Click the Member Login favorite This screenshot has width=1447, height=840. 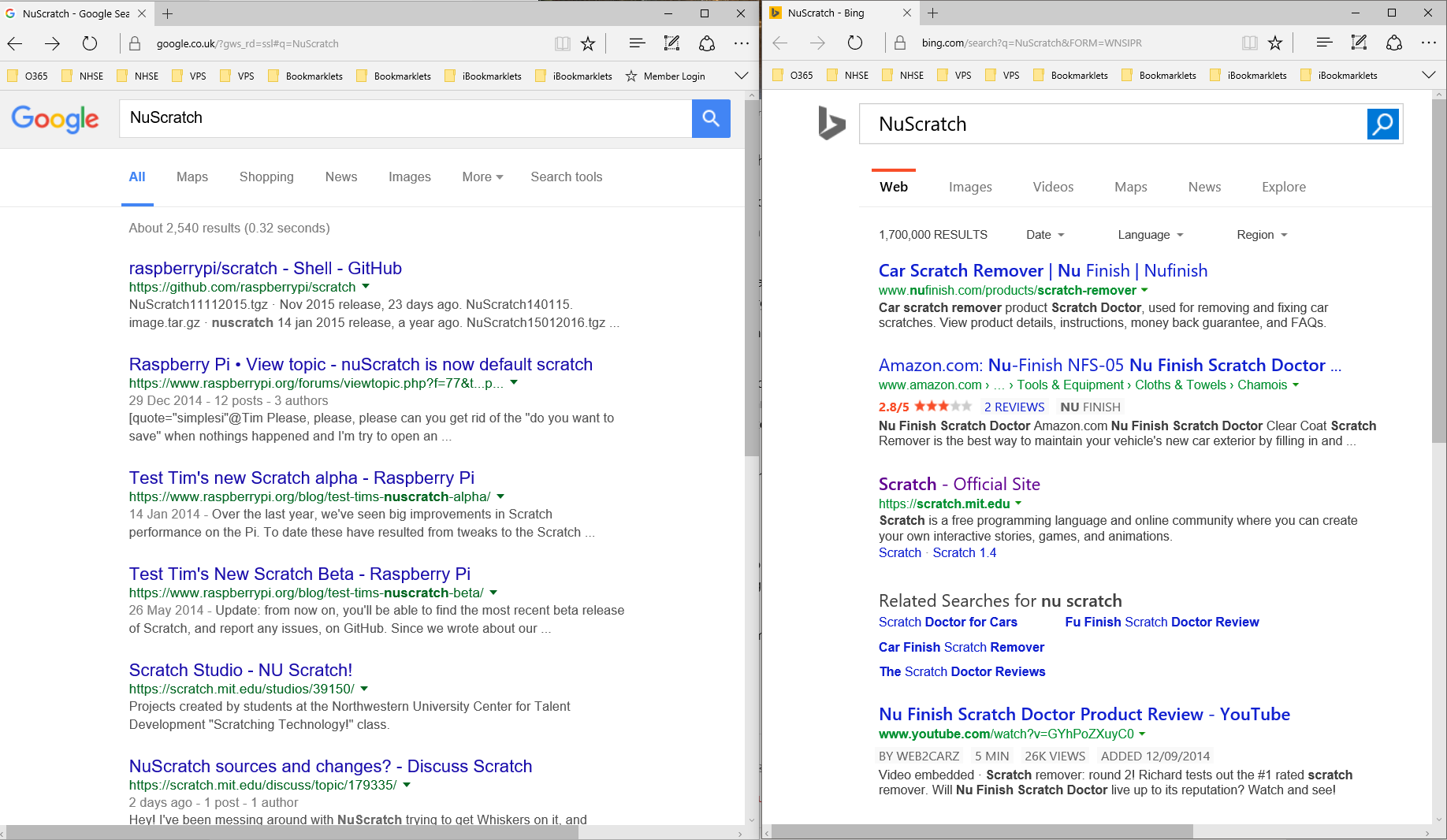click(x=665, y=76)
